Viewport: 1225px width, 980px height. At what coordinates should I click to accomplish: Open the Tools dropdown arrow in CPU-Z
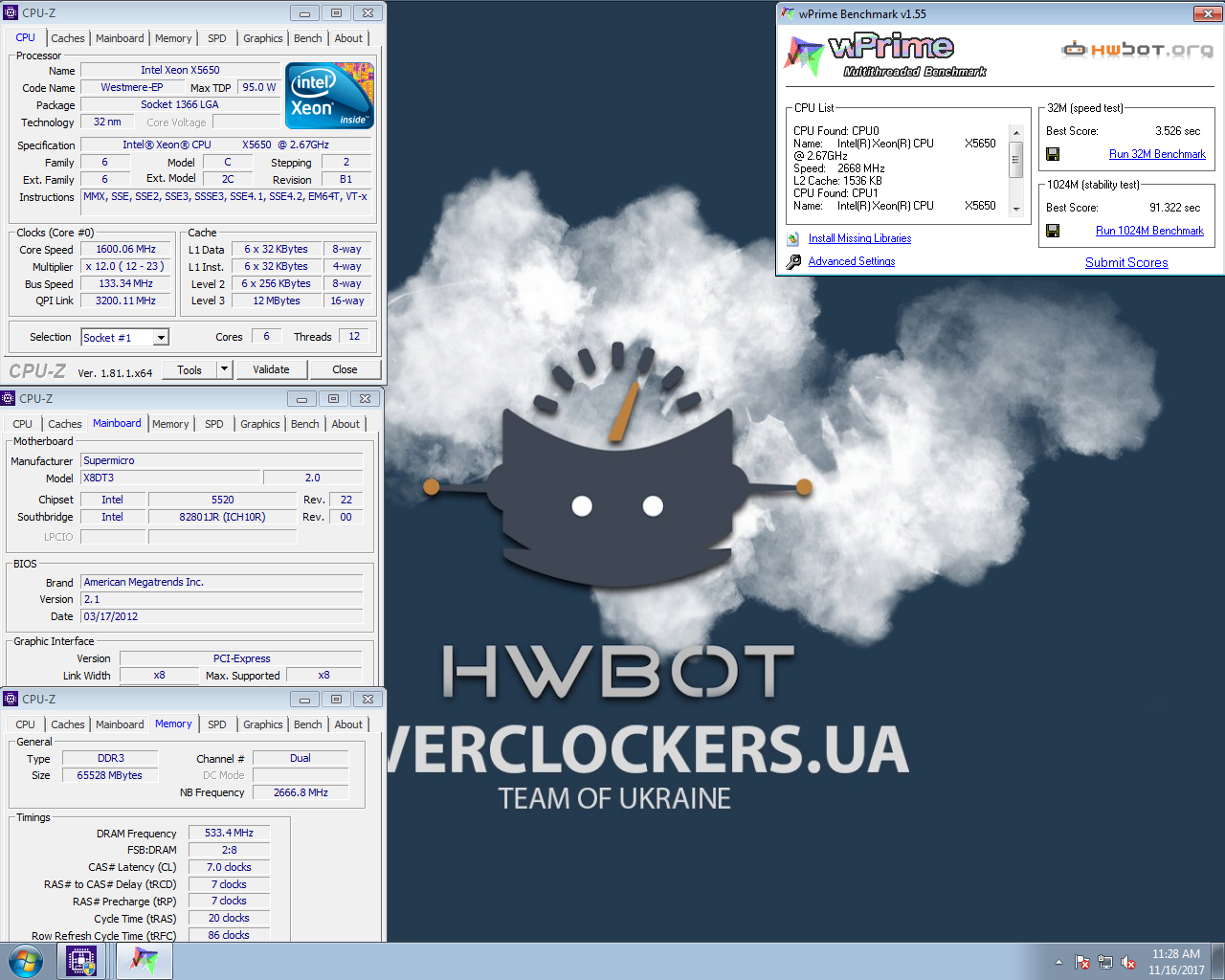click(x=224, y=369)
